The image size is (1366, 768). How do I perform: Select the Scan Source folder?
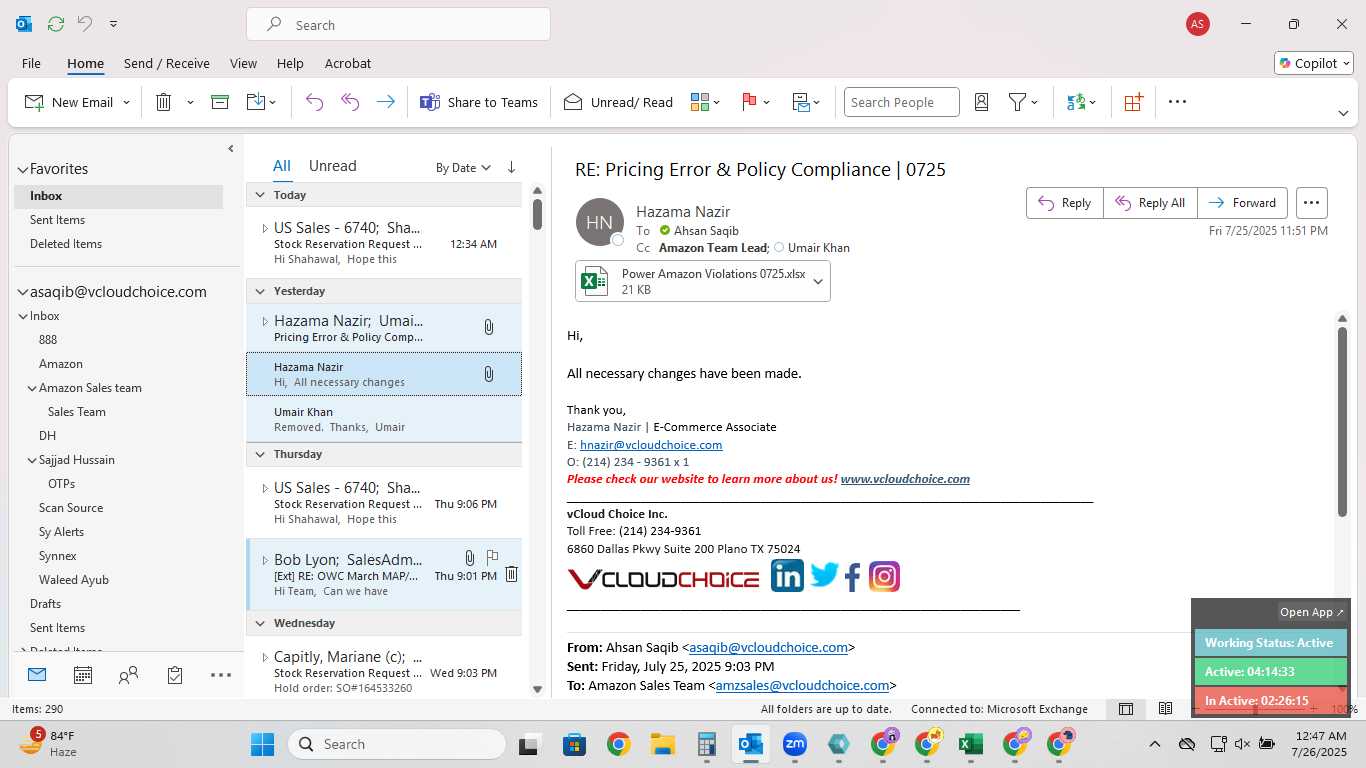point(71,508)
